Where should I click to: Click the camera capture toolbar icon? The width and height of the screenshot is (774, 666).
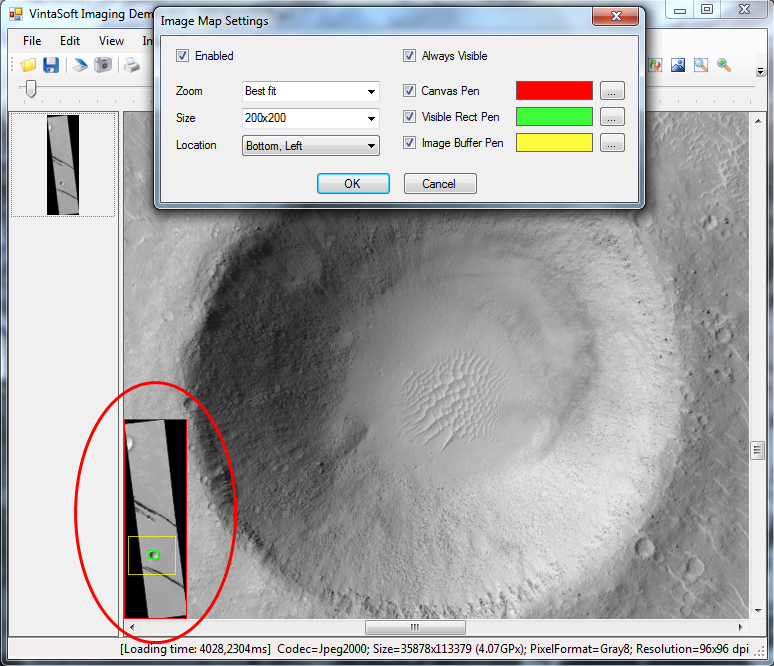[x=103, y=65]
